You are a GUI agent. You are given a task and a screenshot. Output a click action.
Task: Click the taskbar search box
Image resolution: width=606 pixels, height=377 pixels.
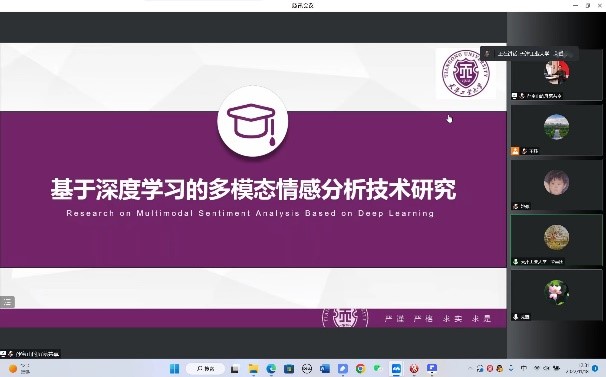pos(205,368)
